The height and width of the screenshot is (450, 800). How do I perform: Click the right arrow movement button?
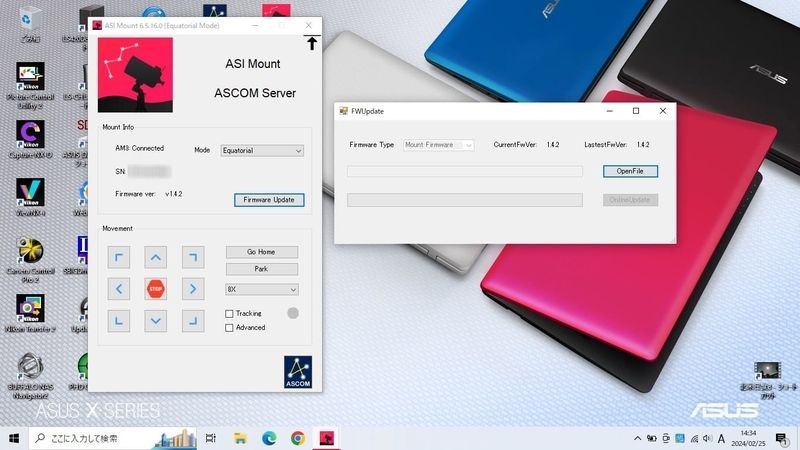193,289
